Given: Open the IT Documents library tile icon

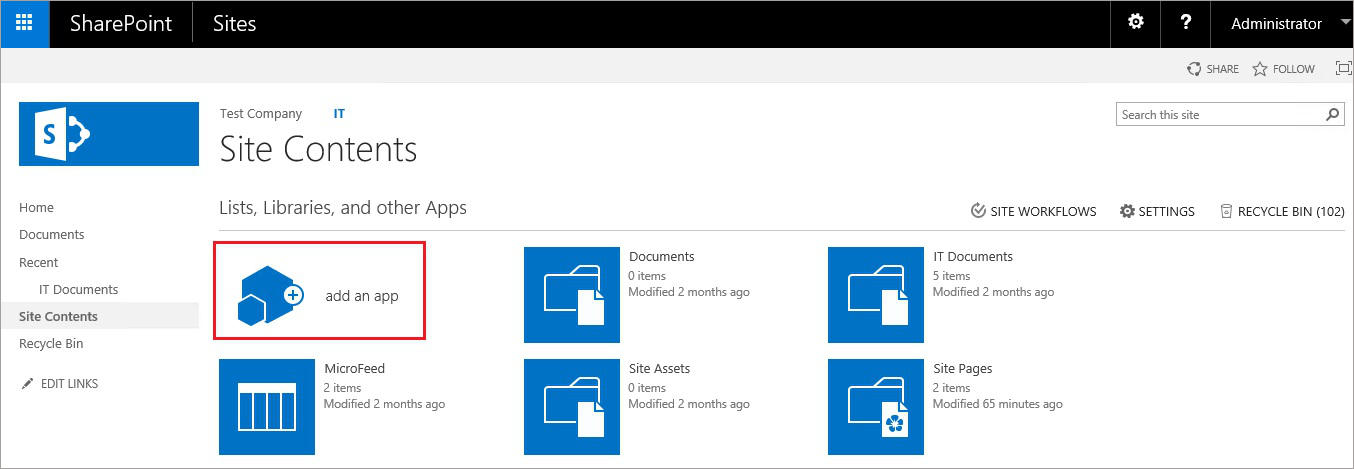Looking at the screenshot, I should [876, 295].
